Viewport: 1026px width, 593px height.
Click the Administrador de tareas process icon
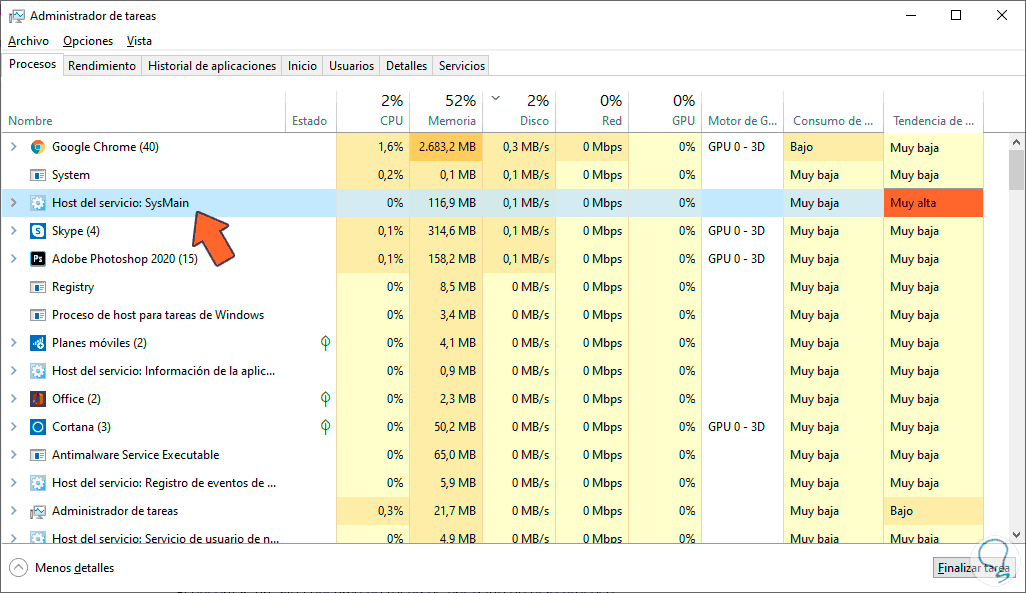pos(38,511)
